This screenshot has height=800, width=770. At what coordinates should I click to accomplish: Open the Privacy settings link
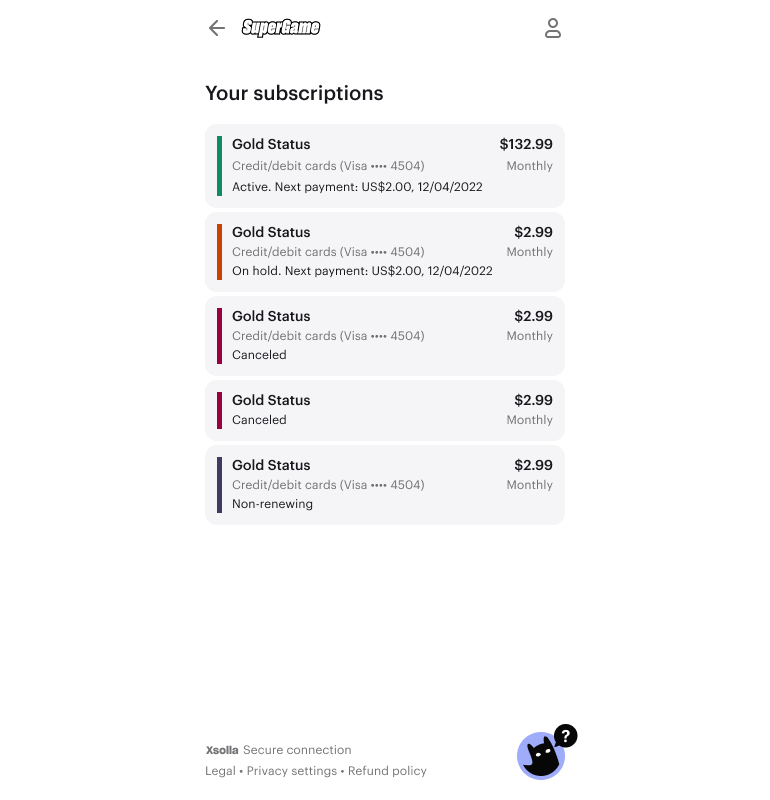point(292,771)
